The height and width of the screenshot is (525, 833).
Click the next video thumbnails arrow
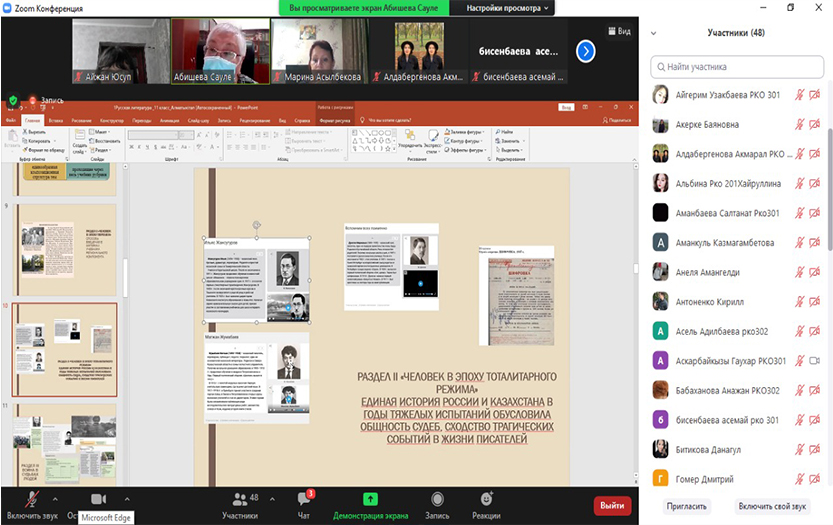[x=585, y=51]
